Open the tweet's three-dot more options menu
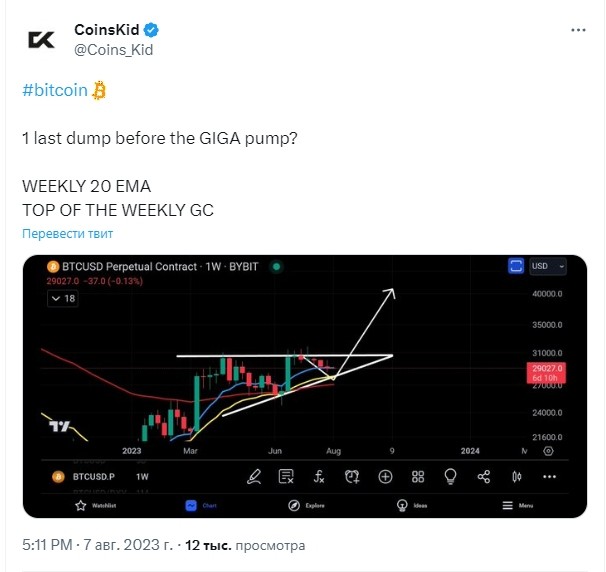The width and height of the screenshot is (606, 572). [x=578, y=30]
